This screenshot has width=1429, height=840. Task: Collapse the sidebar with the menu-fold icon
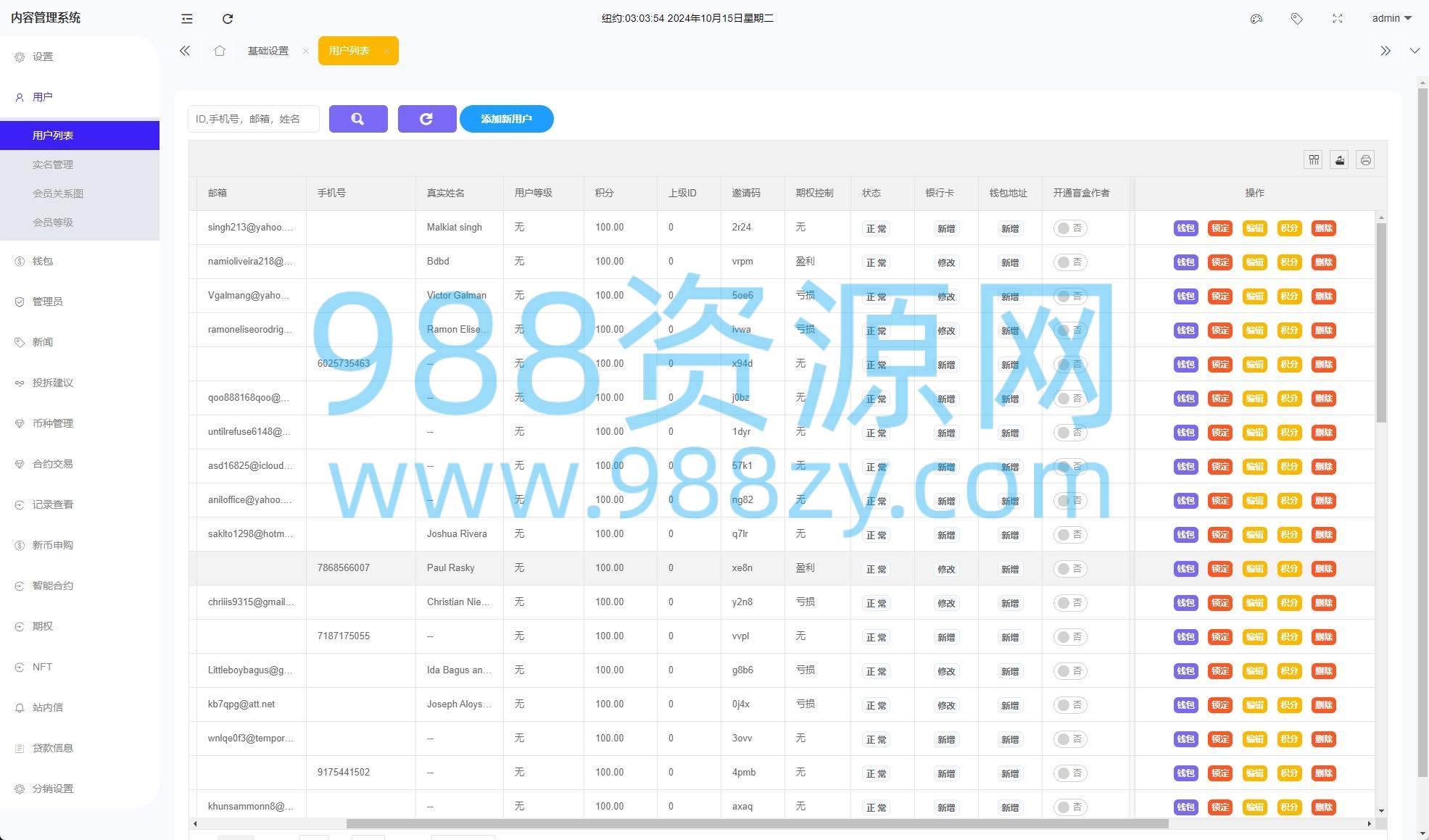click(x=187, y=19)
